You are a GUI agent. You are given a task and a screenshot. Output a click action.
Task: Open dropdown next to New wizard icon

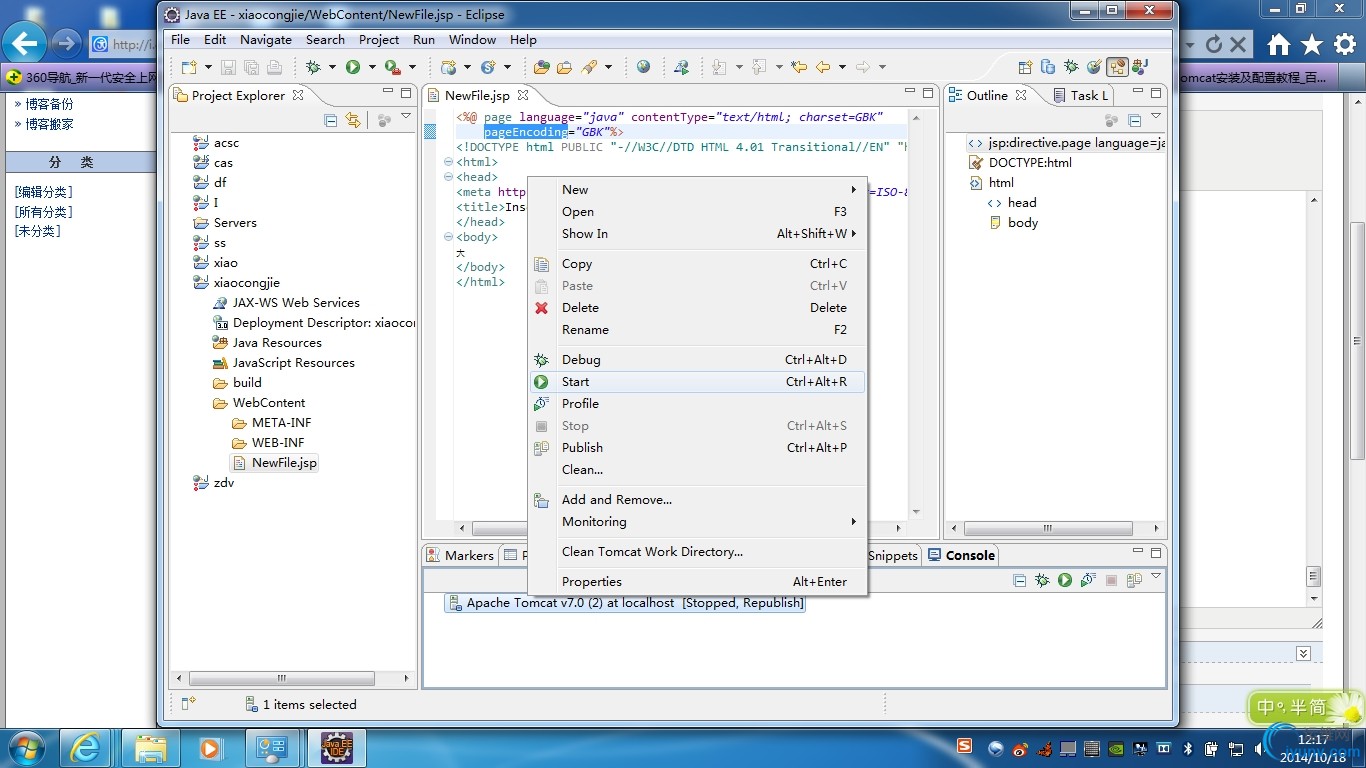pyautogui.click(x=208, y=67)
